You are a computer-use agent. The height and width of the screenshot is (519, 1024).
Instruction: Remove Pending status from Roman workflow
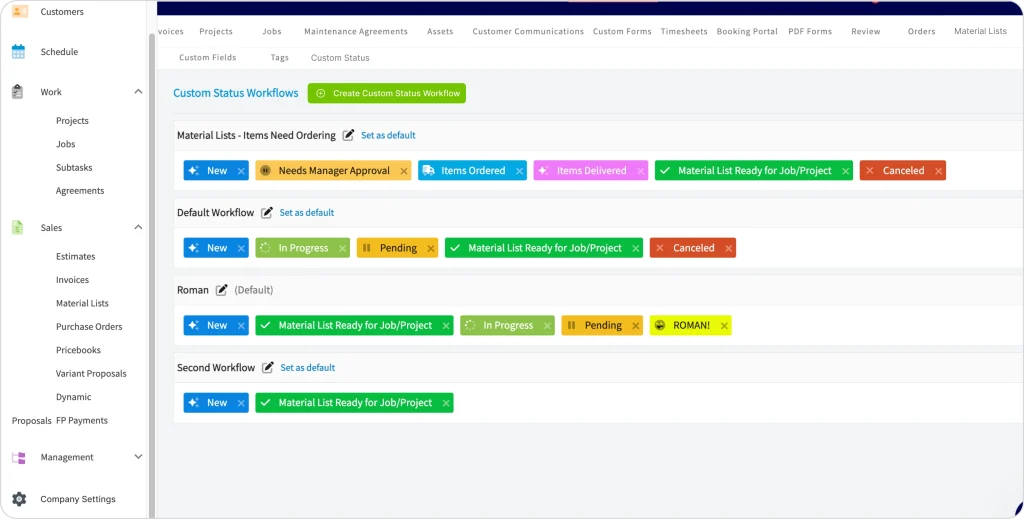click(x=635, y=326)
